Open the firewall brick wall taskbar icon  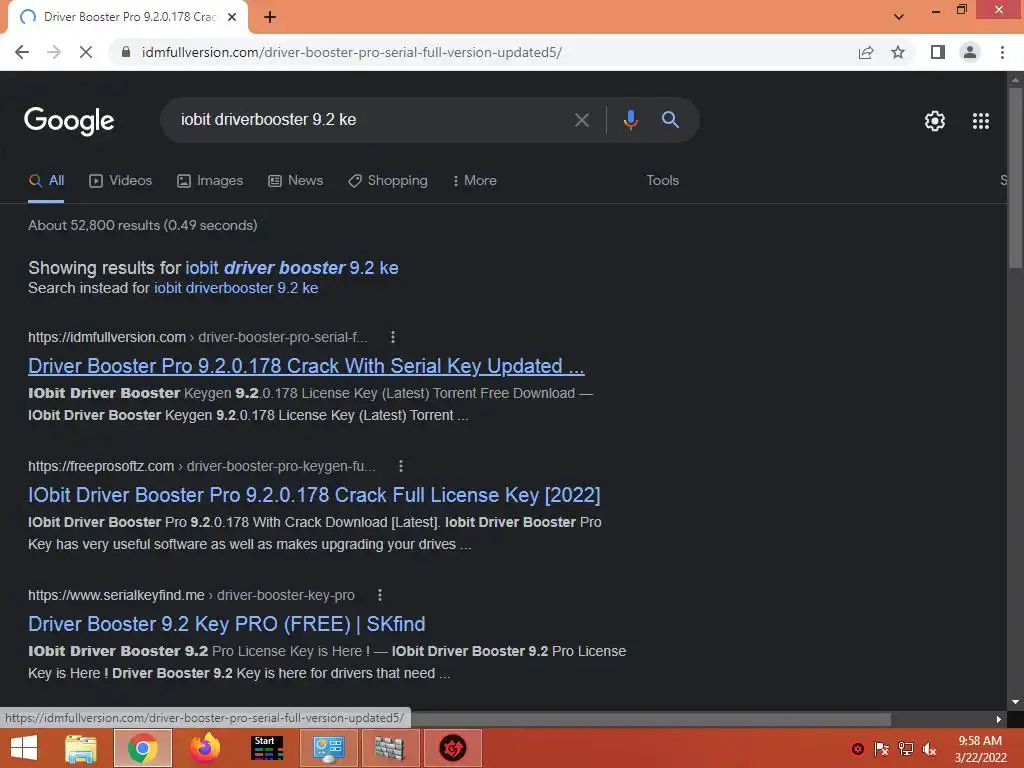pyautogui.click(x=389, y=748)
